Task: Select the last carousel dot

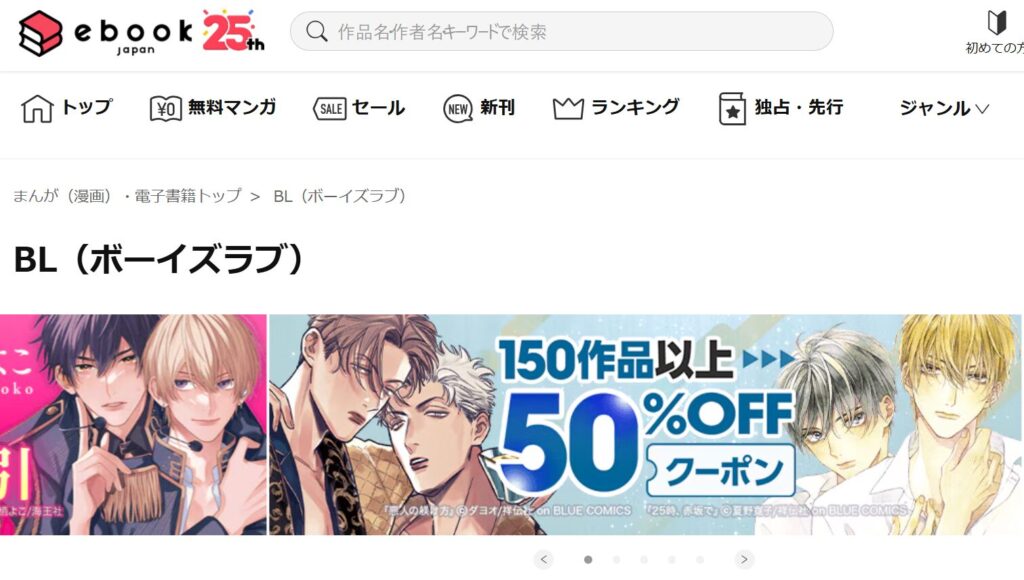Action: click(700, 560)
